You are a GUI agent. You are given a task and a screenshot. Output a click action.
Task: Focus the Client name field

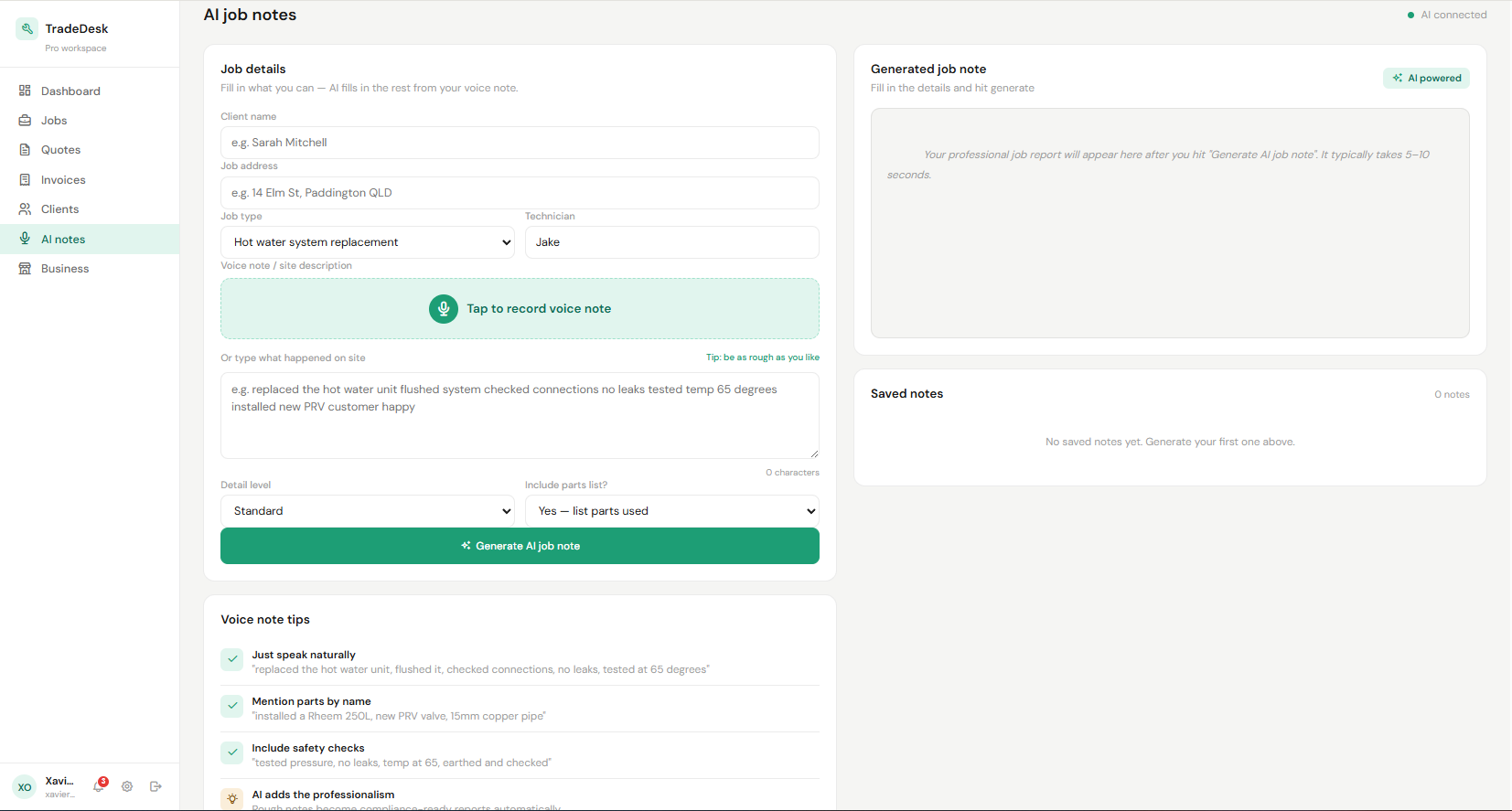[520, 143]
